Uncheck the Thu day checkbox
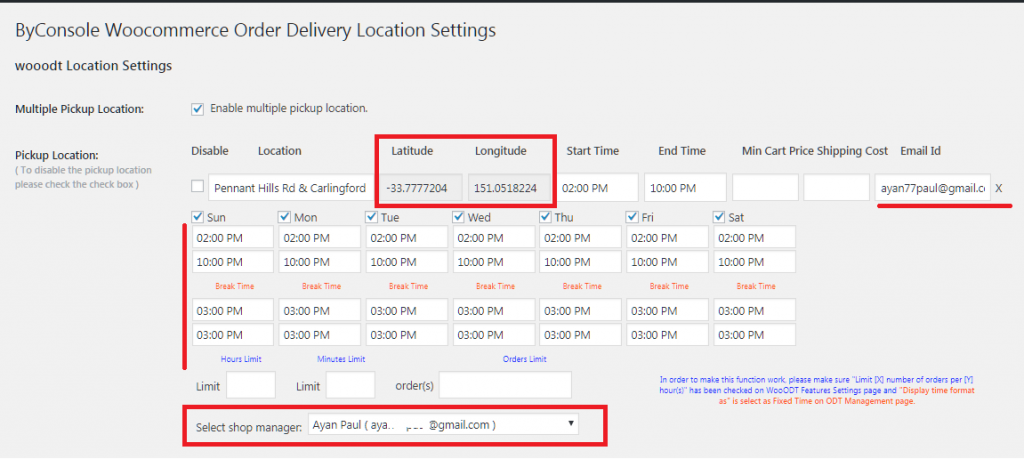This screenshot has width=1024, height=459. point(545,217)
